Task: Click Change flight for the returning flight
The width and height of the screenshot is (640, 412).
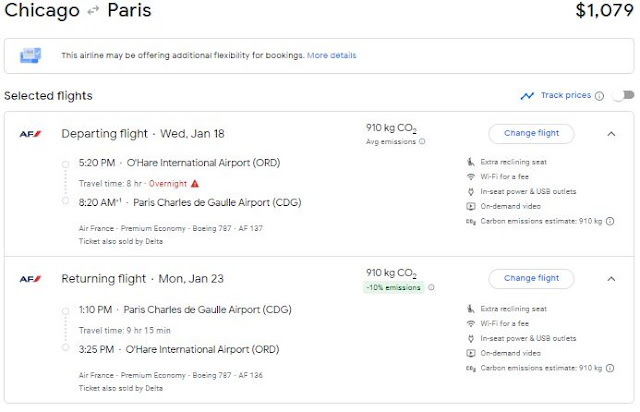Action: (531, 278)
